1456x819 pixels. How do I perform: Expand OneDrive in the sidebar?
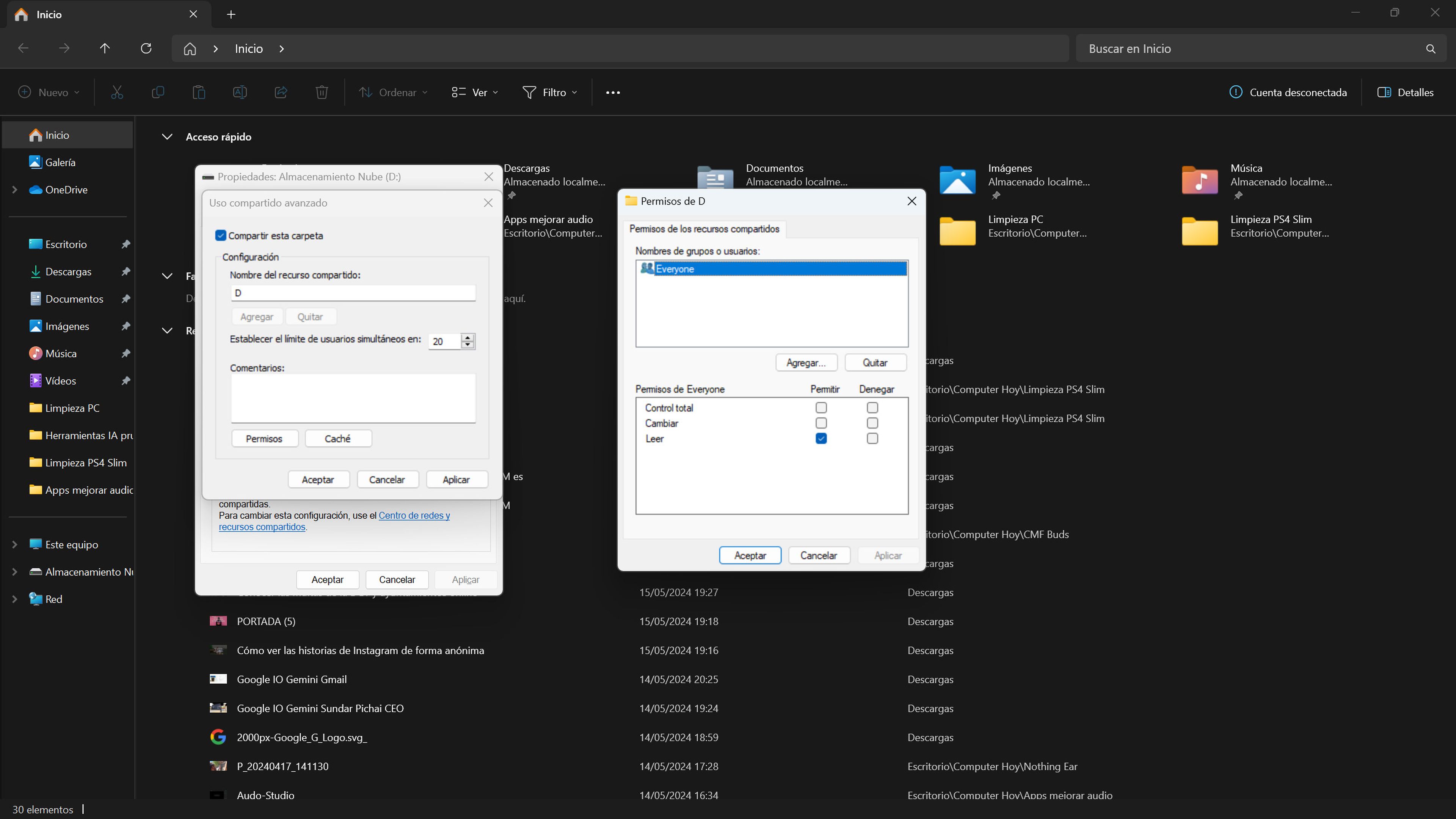pos(15,190)
